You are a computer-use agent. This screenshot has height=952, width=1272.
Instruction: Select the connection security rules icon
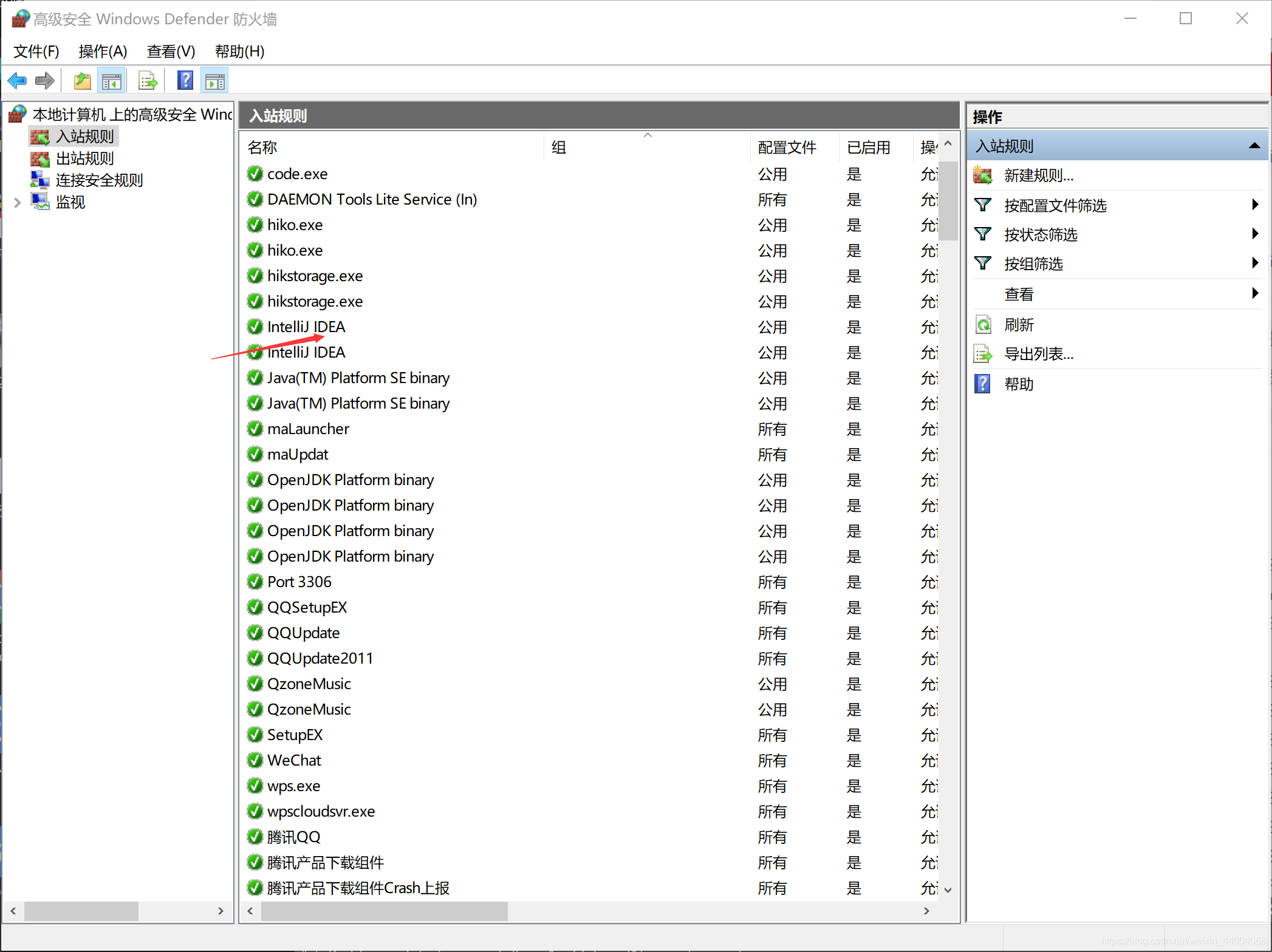pyautogui.click(x=40, y=180)
